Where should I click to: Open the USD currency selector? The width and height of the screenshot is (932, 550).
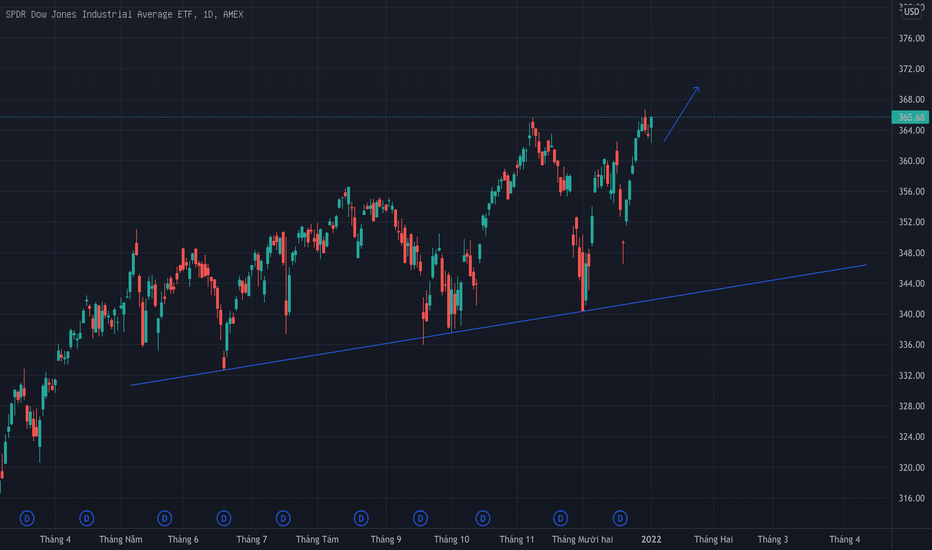point(911,12)
